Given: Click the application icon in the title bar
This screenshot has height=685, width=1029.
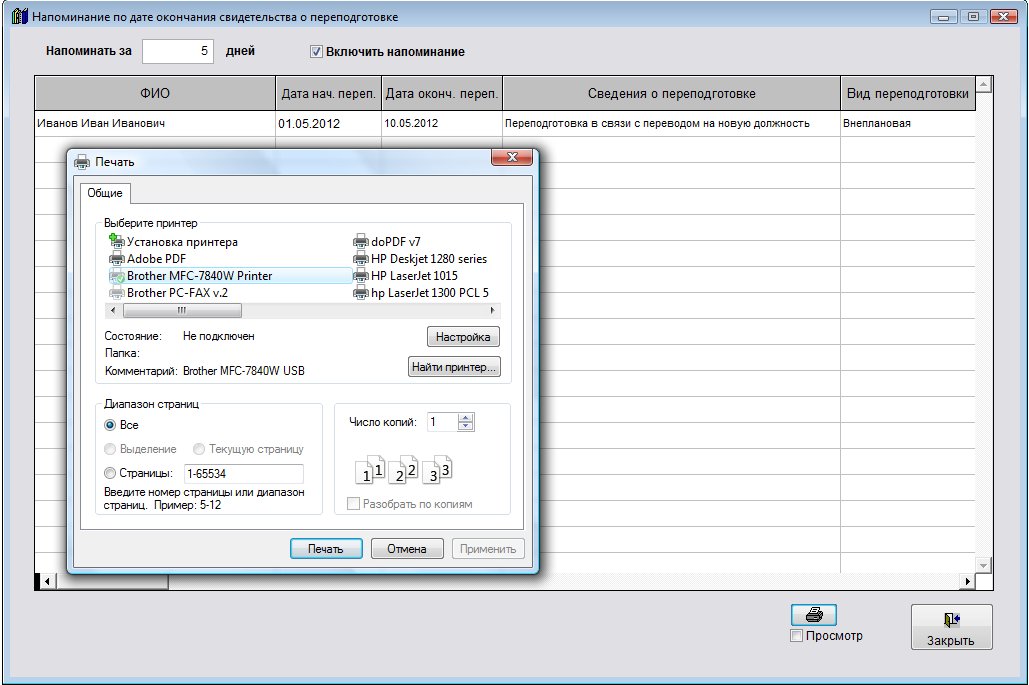Looking at the screenshot, I should point(20,16).
